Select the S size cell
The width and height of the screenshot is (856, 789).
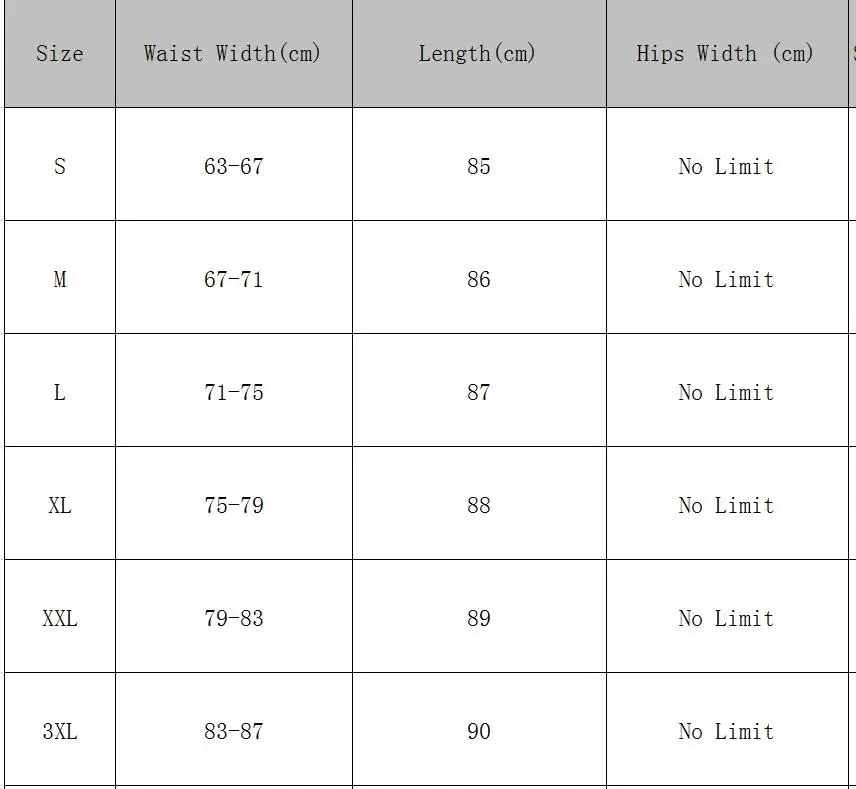pos(60,166)
